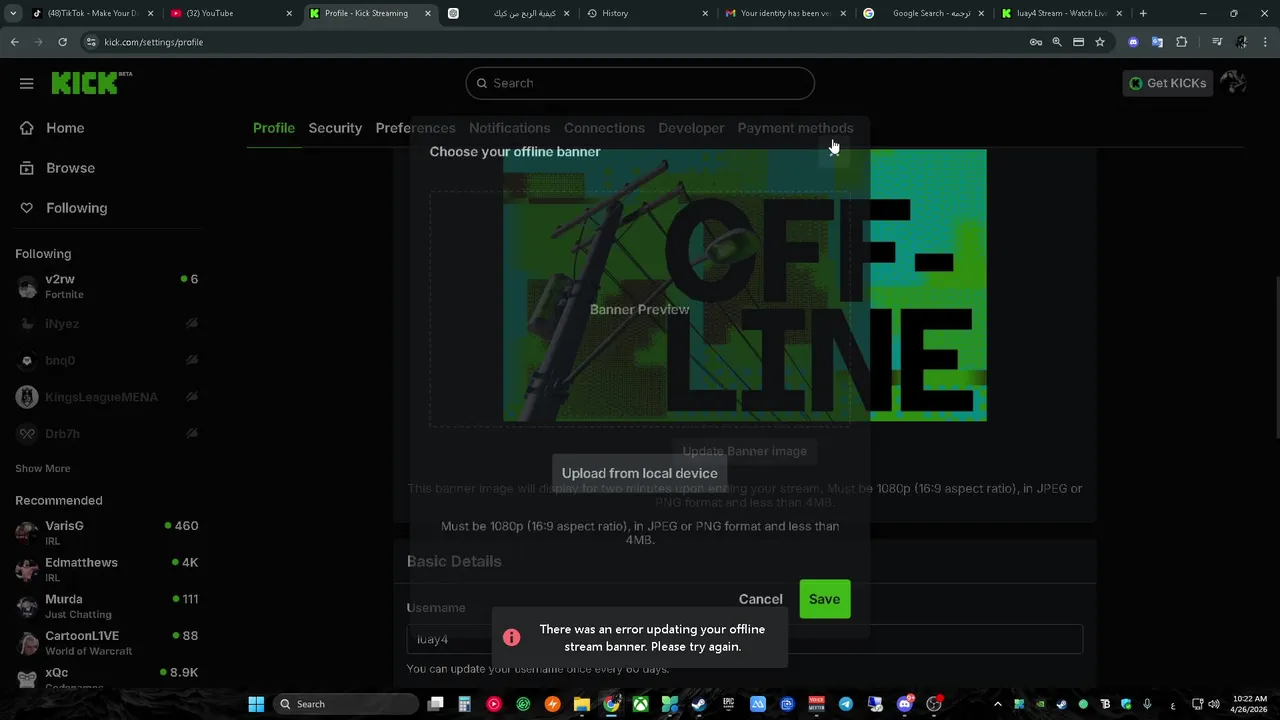Switch to the Profile settings tab
This screenshot has width=1280, height=720.
(274, 128)
